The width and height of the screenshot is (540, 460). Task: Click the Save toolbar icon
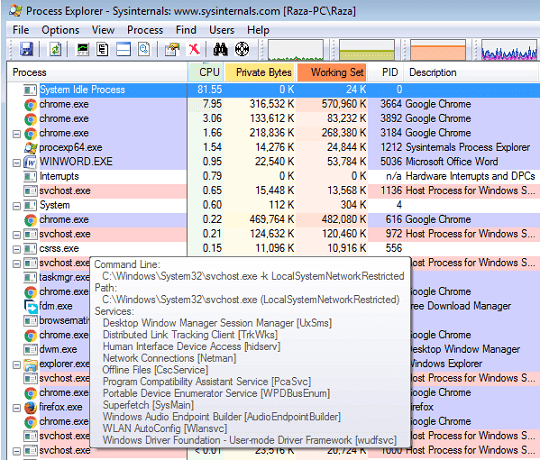(26, 49)
